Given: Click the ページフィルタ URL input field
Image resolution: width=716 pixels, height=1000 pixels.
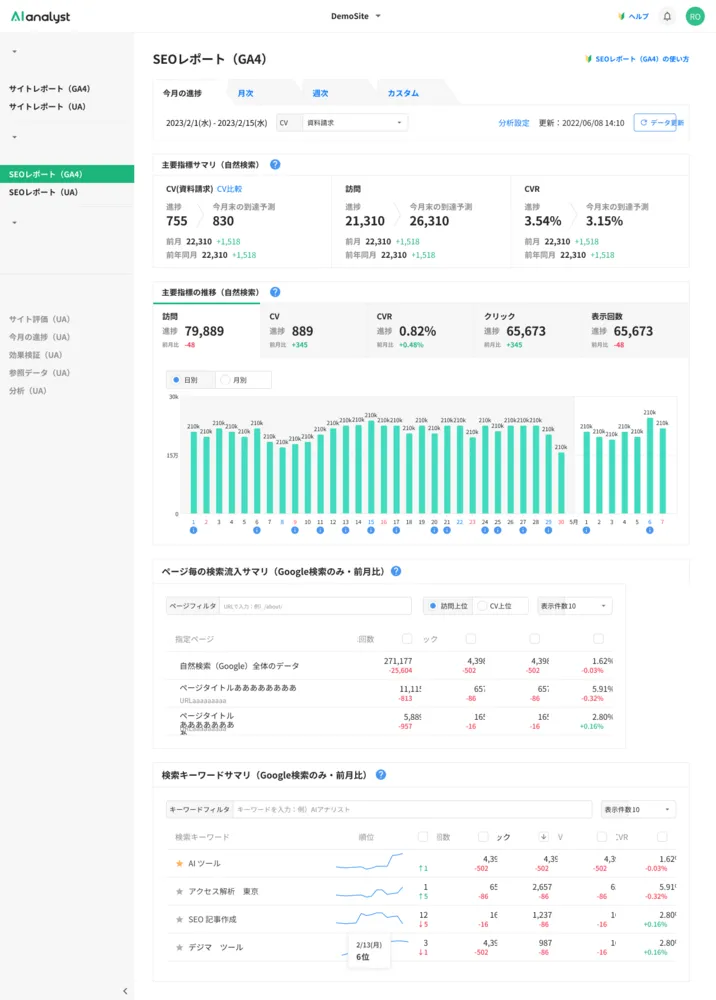Looking at the screenshot, I should pyautogui.click(x=316, y=606).
